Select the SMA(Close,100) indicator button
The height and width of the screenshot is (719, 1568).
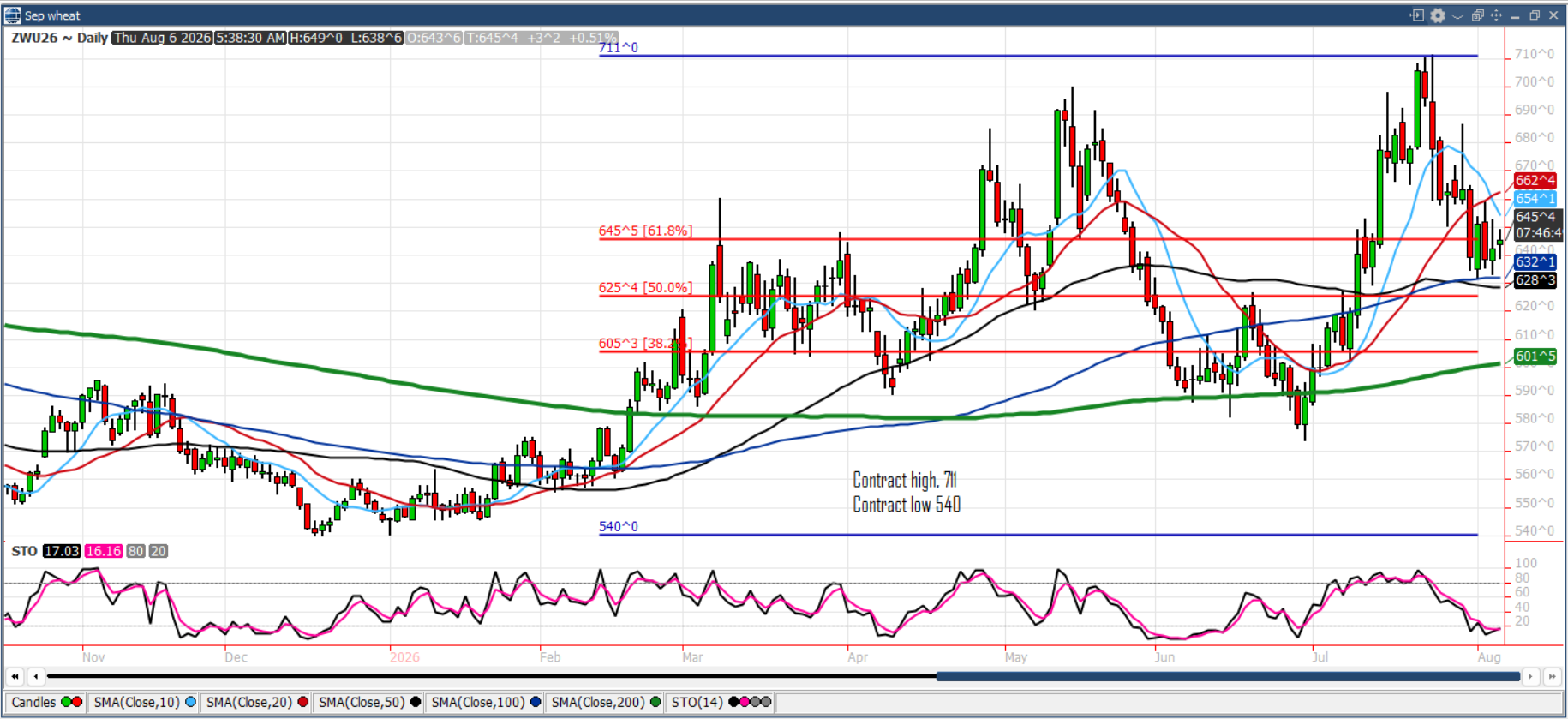click(x=486, y=703)
